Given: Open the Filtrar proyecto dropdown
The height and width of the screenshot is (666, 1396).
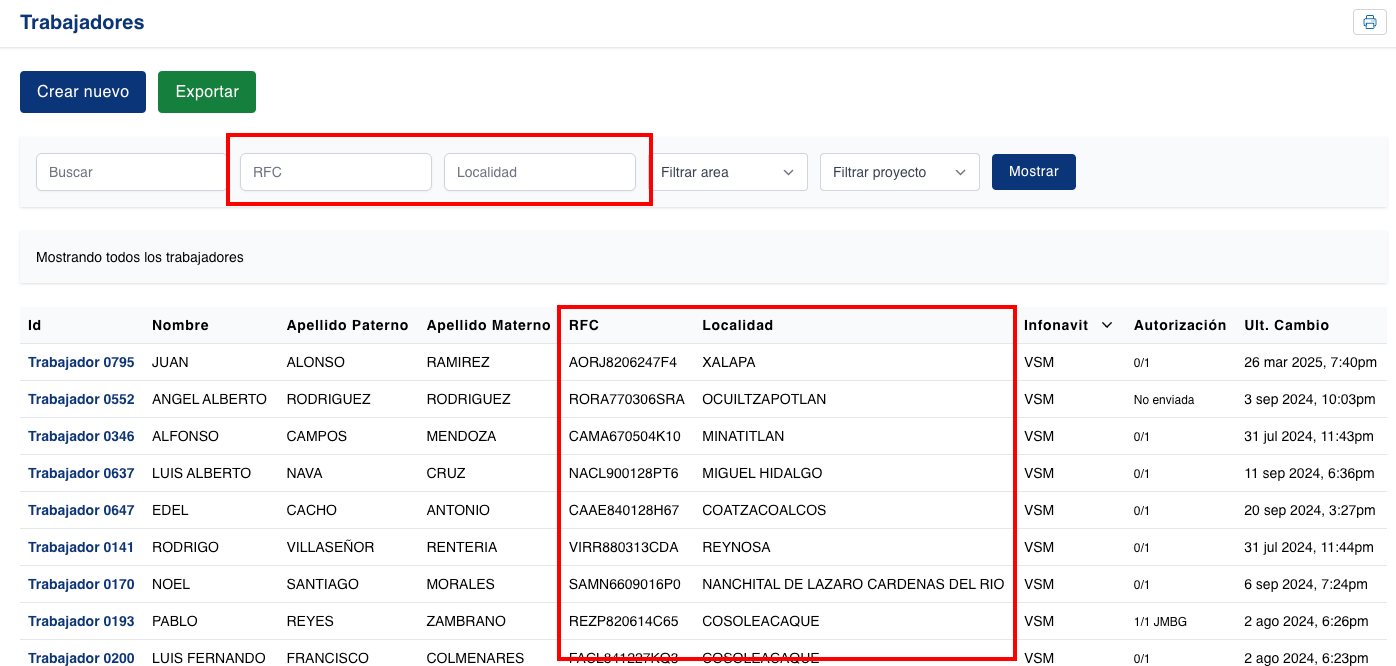Looking at the screenshot, I should pyautogui.click(x=899, y=172).
